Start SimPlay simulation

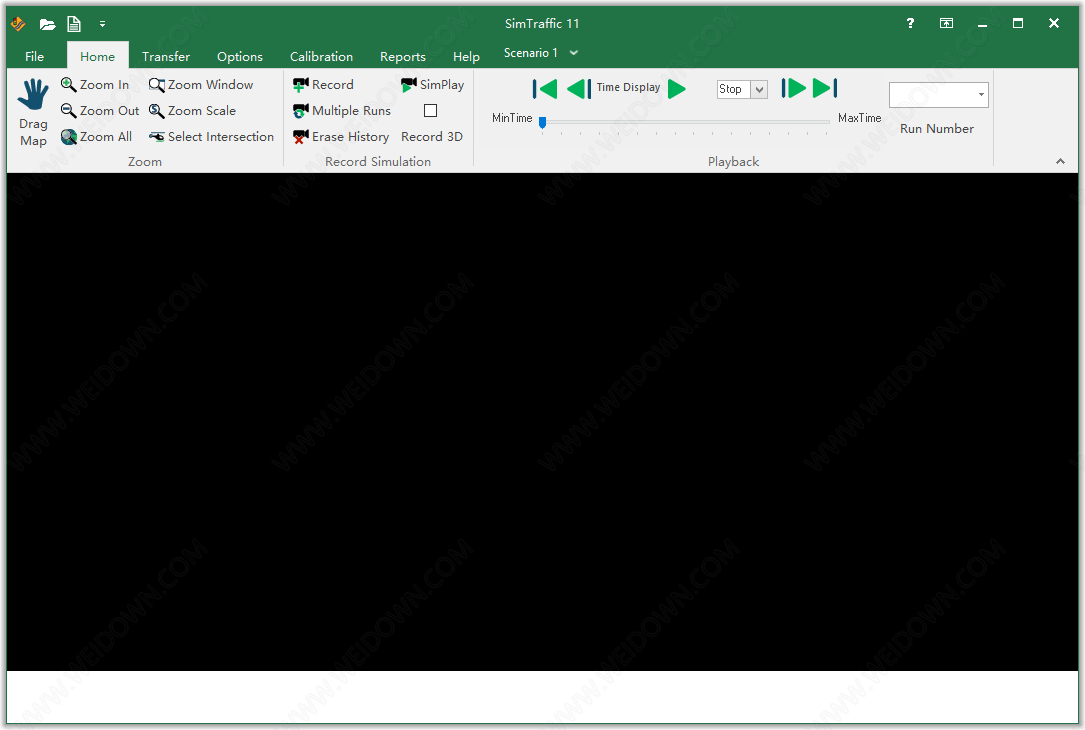(432, 84)
